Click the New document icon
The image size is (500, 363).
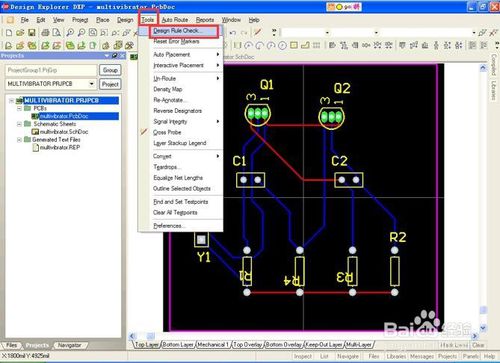coord(9,32)
